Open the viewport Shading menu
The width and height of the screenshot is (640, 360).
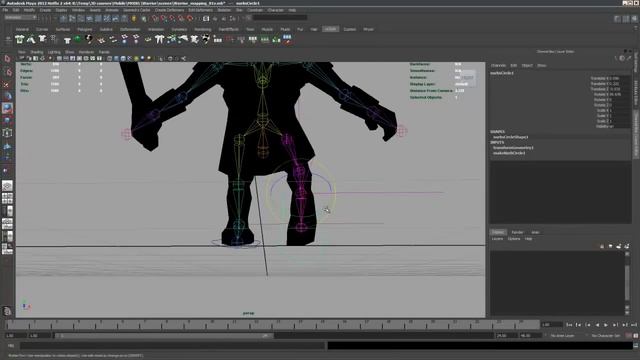coord(37,52)
